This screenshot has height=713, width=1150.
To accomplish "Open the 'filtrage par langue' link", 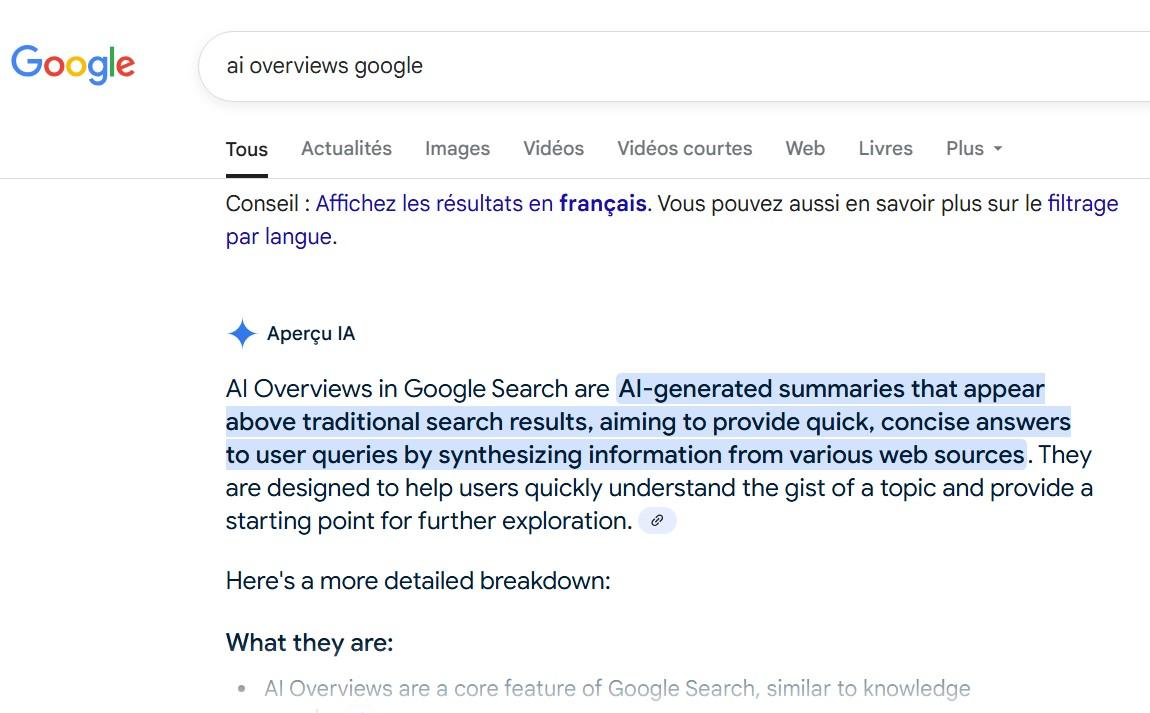I will point(1083,203).
